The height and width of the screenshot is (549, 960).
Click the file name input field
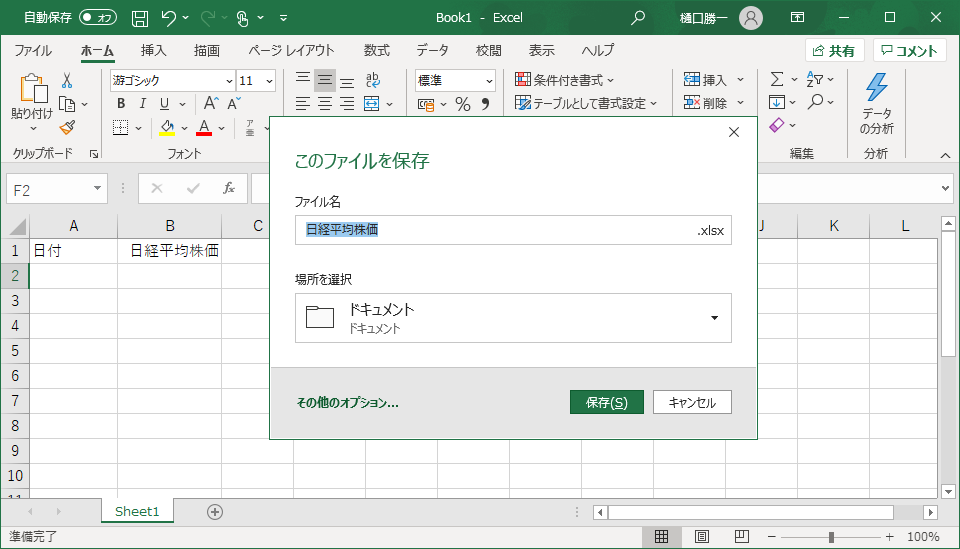[x=513, y=230]
